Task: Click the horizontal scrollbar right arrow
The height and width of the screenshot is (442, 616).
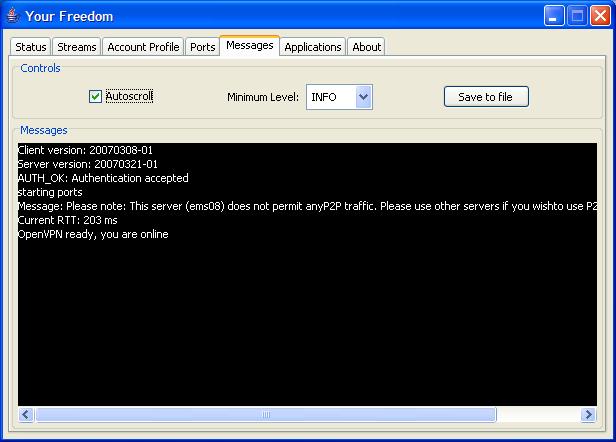Action: (588, 414)
